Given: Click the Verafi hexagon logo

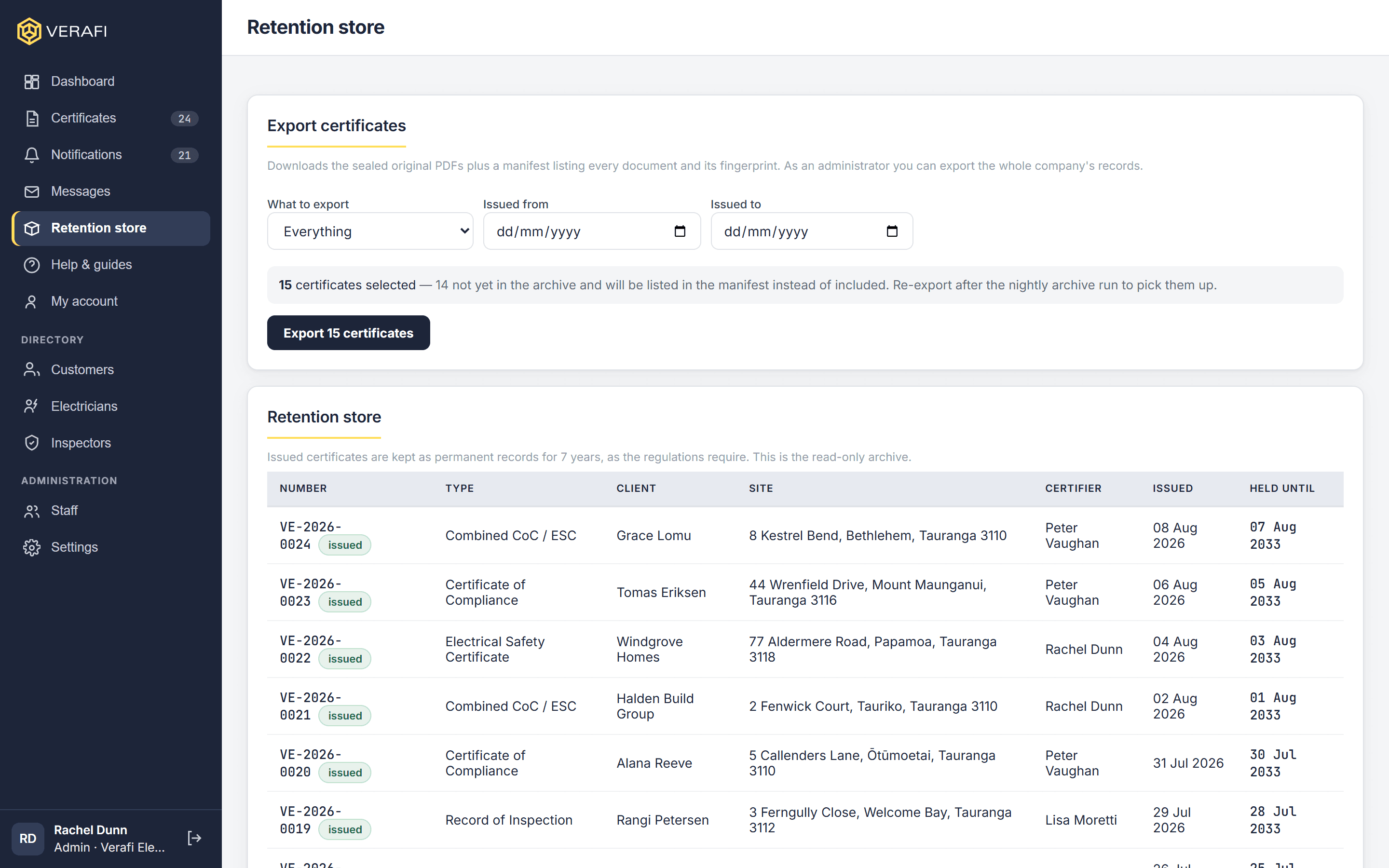Looking at the screenshot, I should point(29,31).
